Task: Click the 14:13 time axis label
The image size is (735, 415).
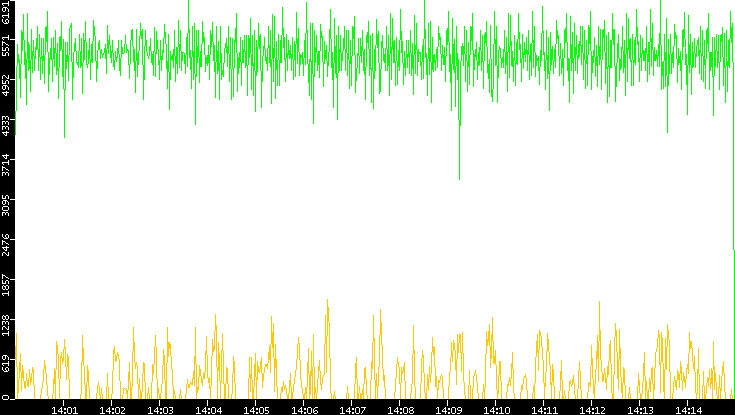Action: click(x=640, y=411)
